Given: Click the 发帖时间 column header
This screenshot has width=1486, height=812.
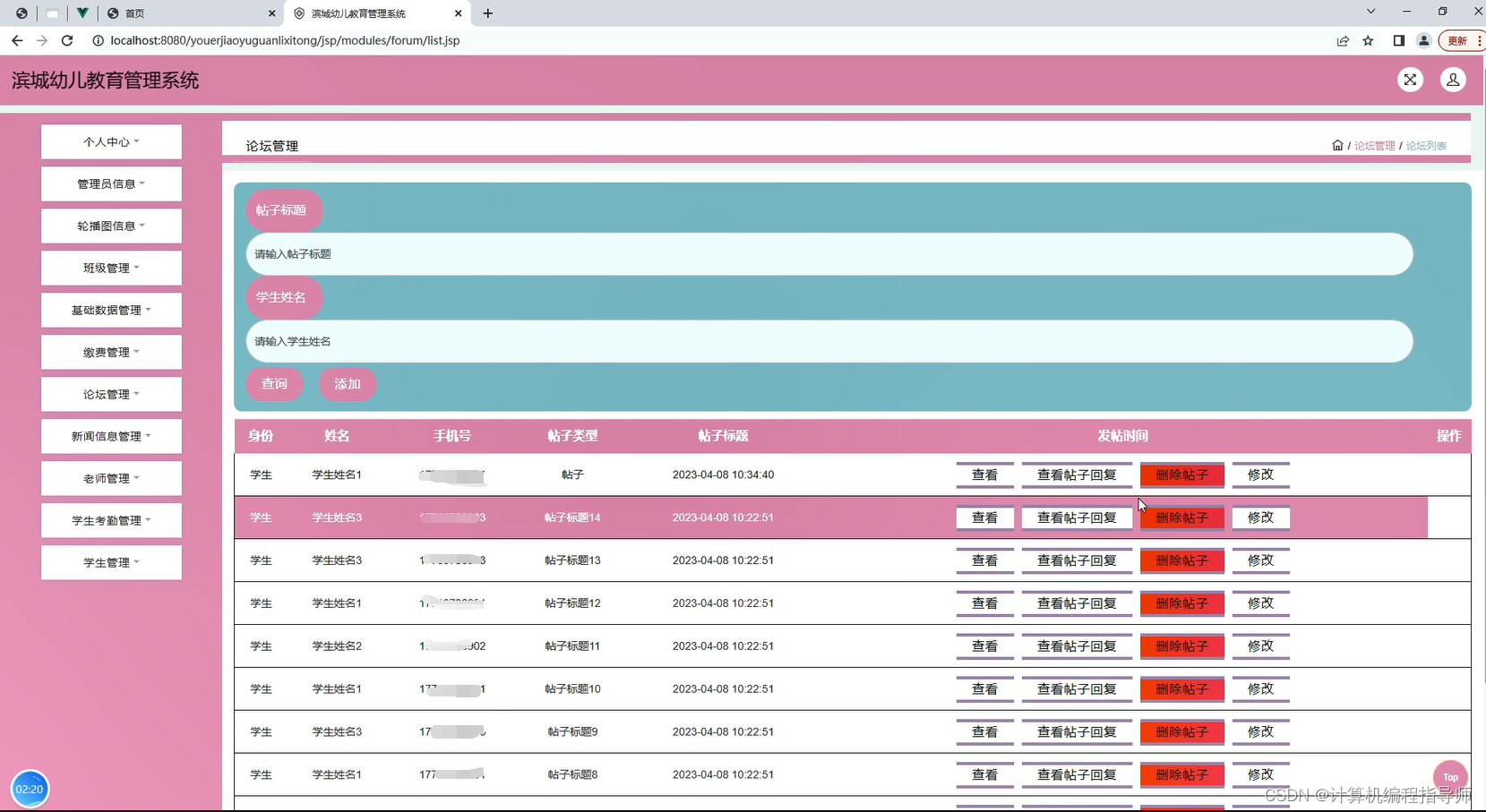Looking at the screenshot, I should click(1122, 436).
